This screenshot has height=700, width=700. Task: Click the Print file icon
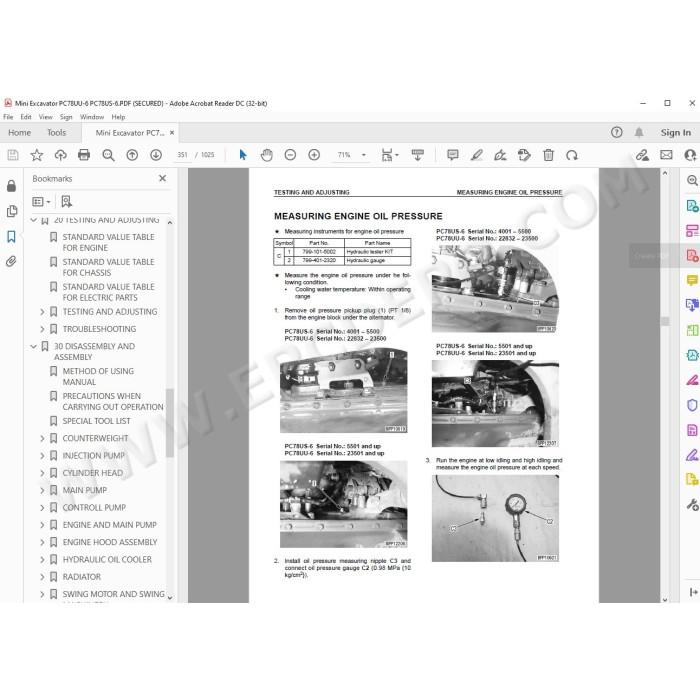[x=84, y=155]
